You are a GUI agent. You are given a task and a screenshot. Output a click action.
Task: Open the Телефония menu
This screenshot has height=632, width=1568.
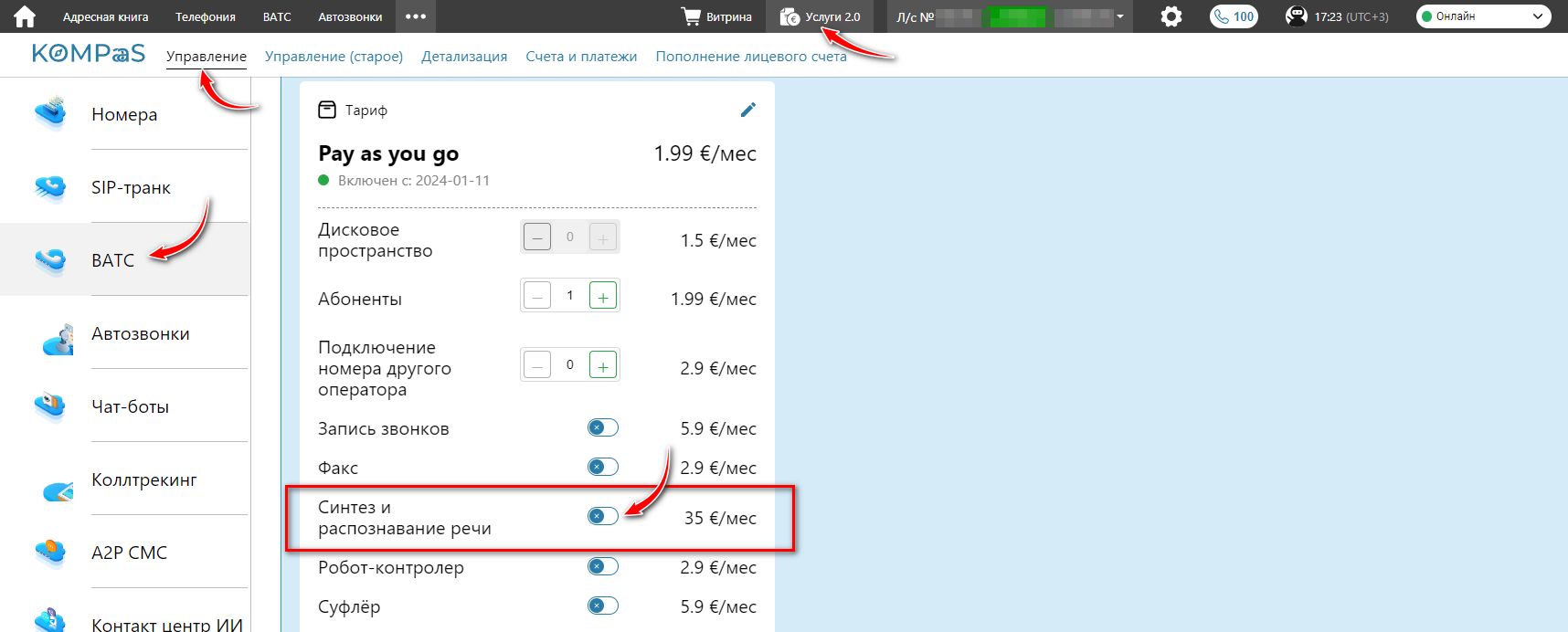click(x=206, y=16)
